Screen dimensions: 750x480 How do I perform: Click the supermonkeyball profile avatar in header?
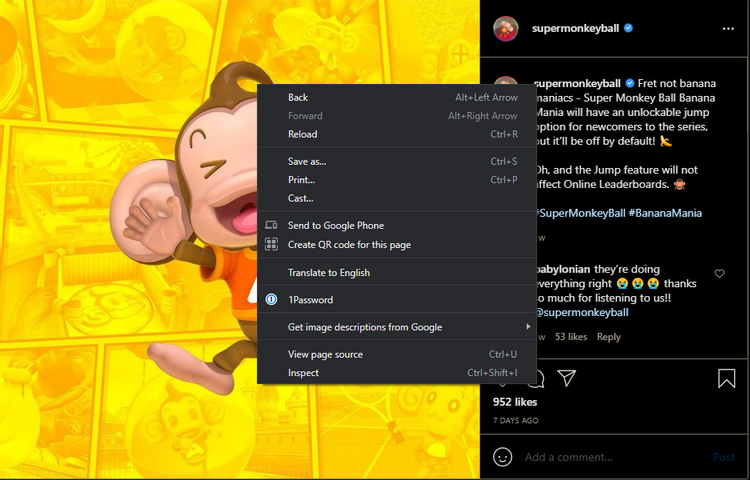(506, 29)
